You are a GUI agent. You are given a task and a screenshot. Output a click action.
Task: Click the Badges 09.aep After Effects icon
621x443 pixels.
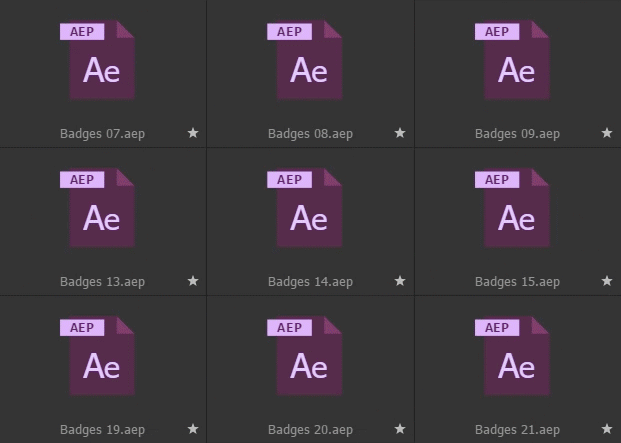coord(516,62)
